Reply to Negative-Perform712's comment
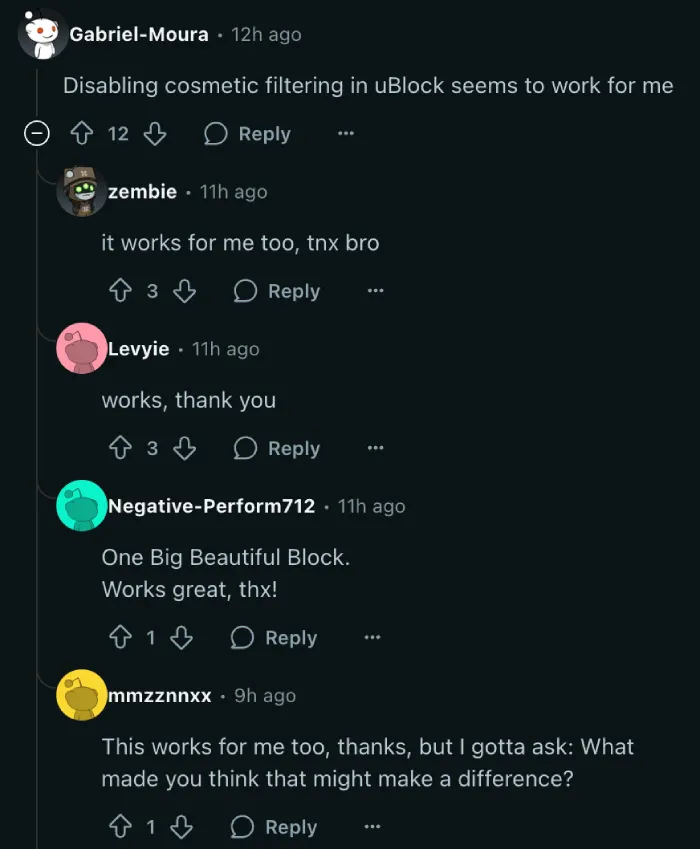 pyautogui.click(x=274, y=638)
